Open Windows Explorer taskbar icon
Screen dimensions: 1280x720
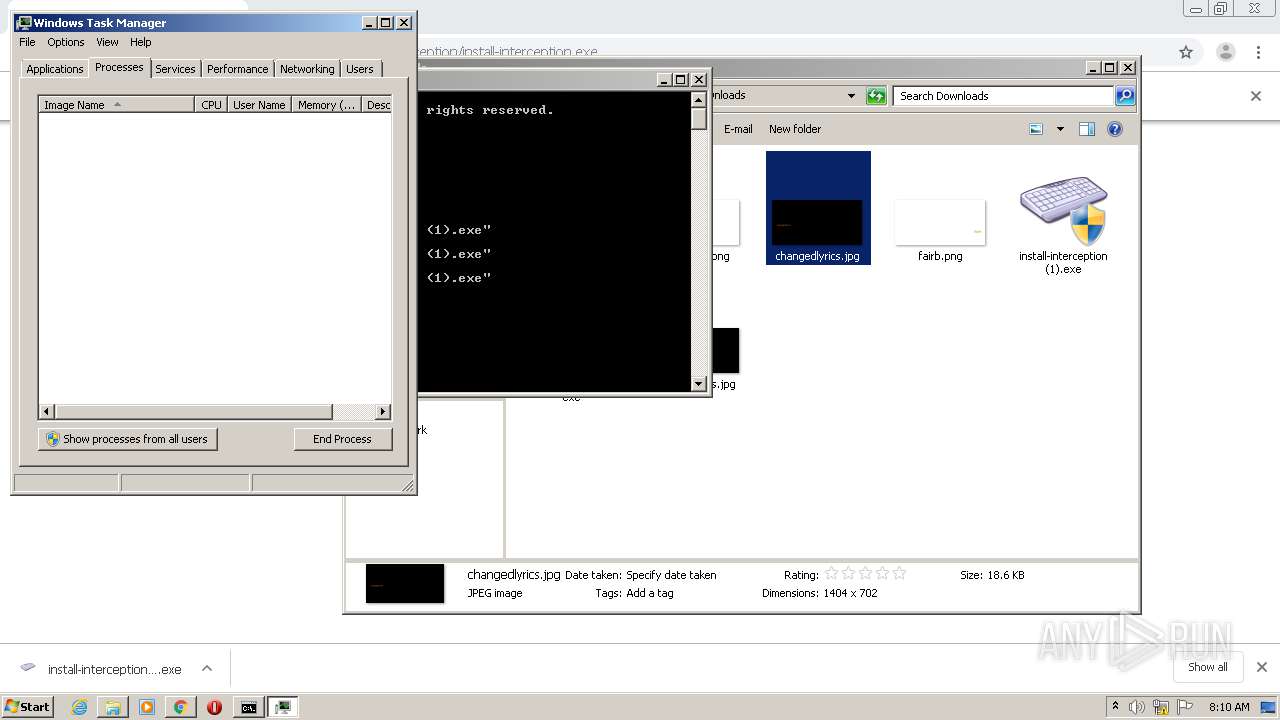(113, 707)
